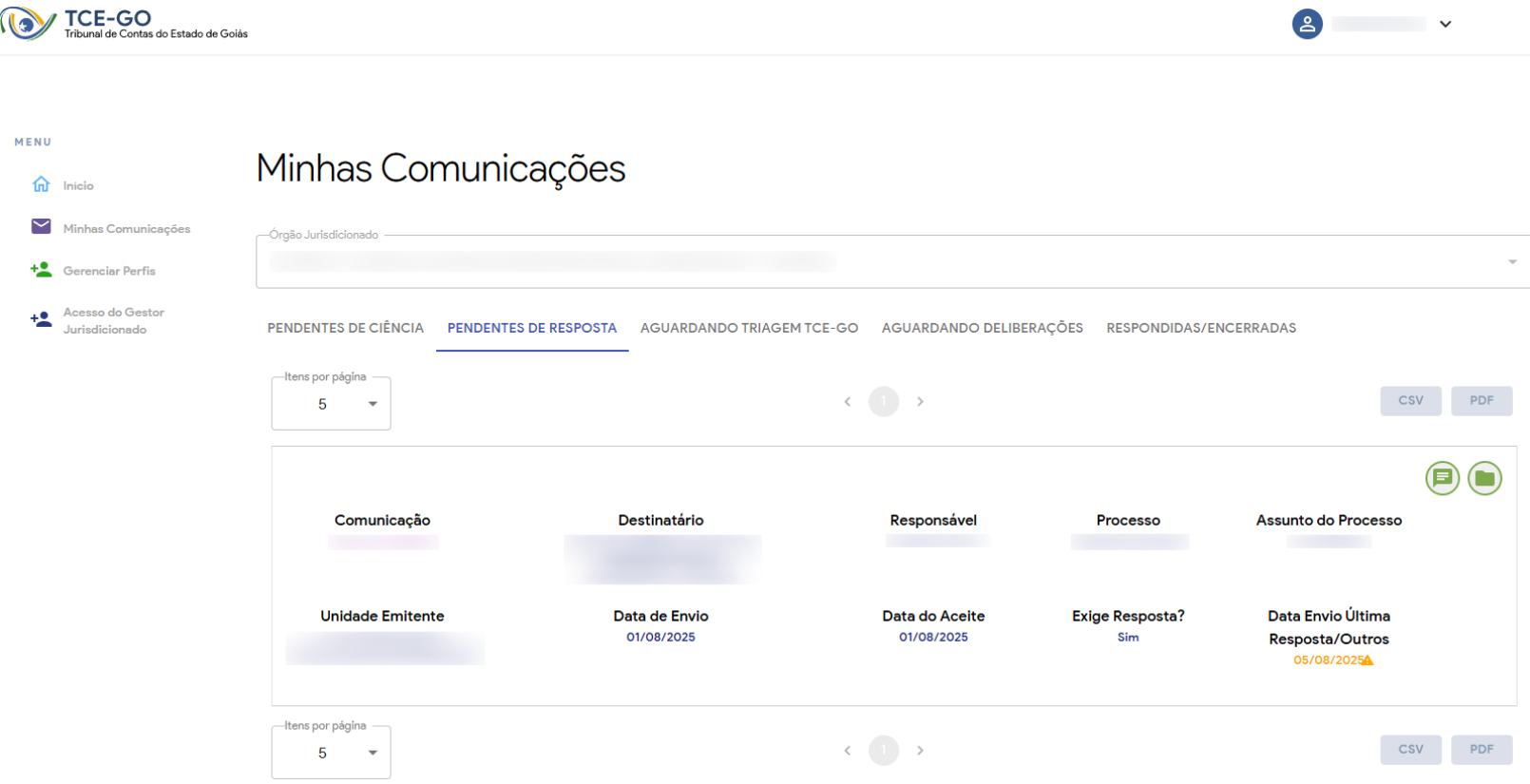The height and width of the screenshot is (784, 1530).
Task: Go to next page in top pagination
Action: 920,402
